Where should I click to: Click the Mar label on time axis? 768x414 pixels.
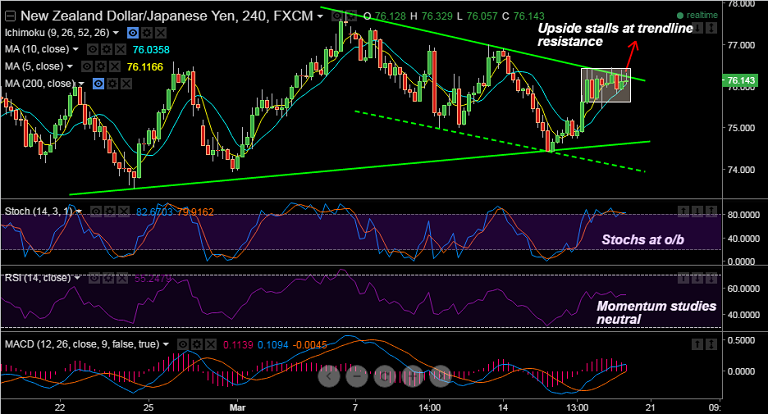[x=237, y=407]
